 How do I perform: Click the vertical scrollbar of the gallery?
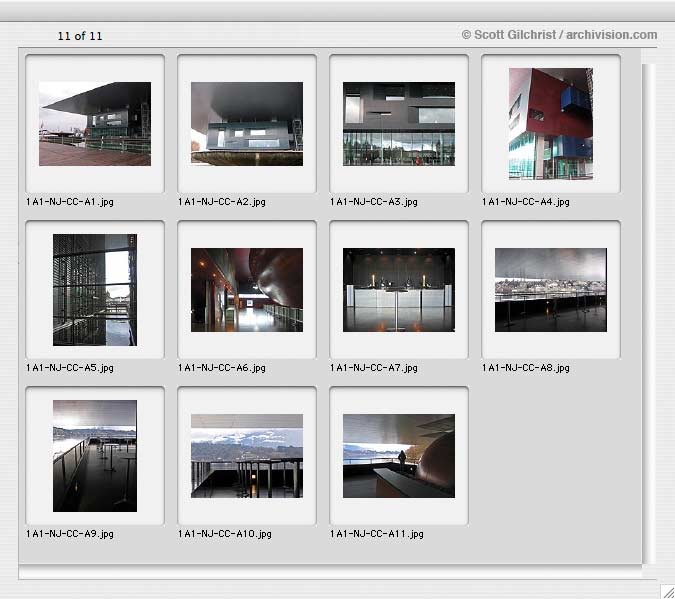649,313
